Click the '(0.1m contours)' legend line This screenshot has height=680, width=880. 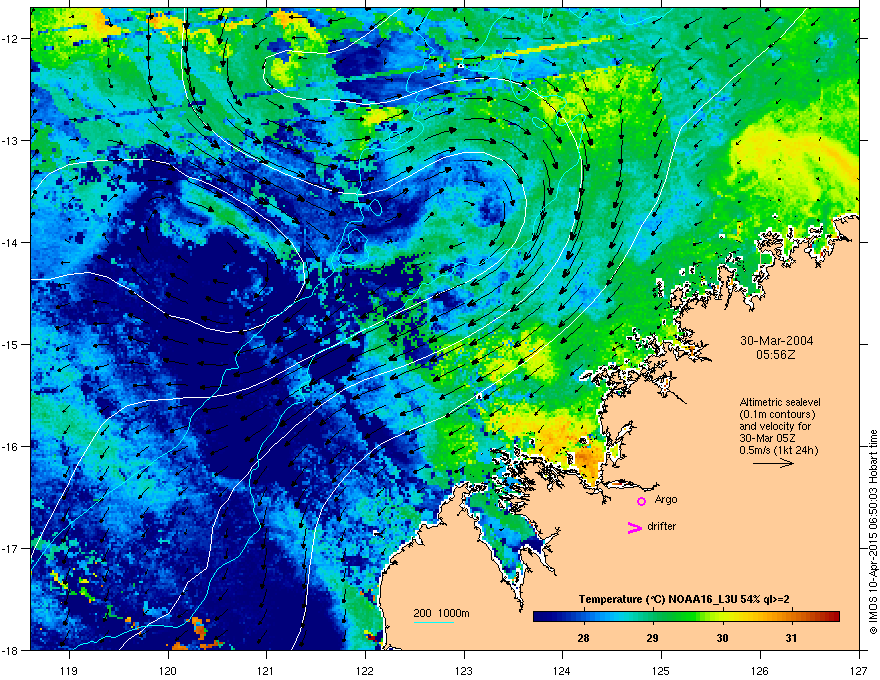[x=777, y=414]
